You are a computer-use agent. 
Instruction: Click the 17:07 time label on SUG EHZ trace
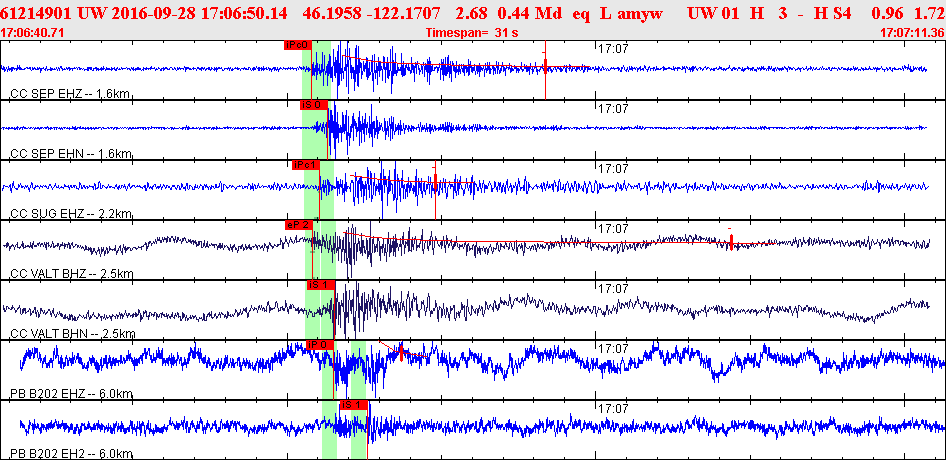(613, 169)
